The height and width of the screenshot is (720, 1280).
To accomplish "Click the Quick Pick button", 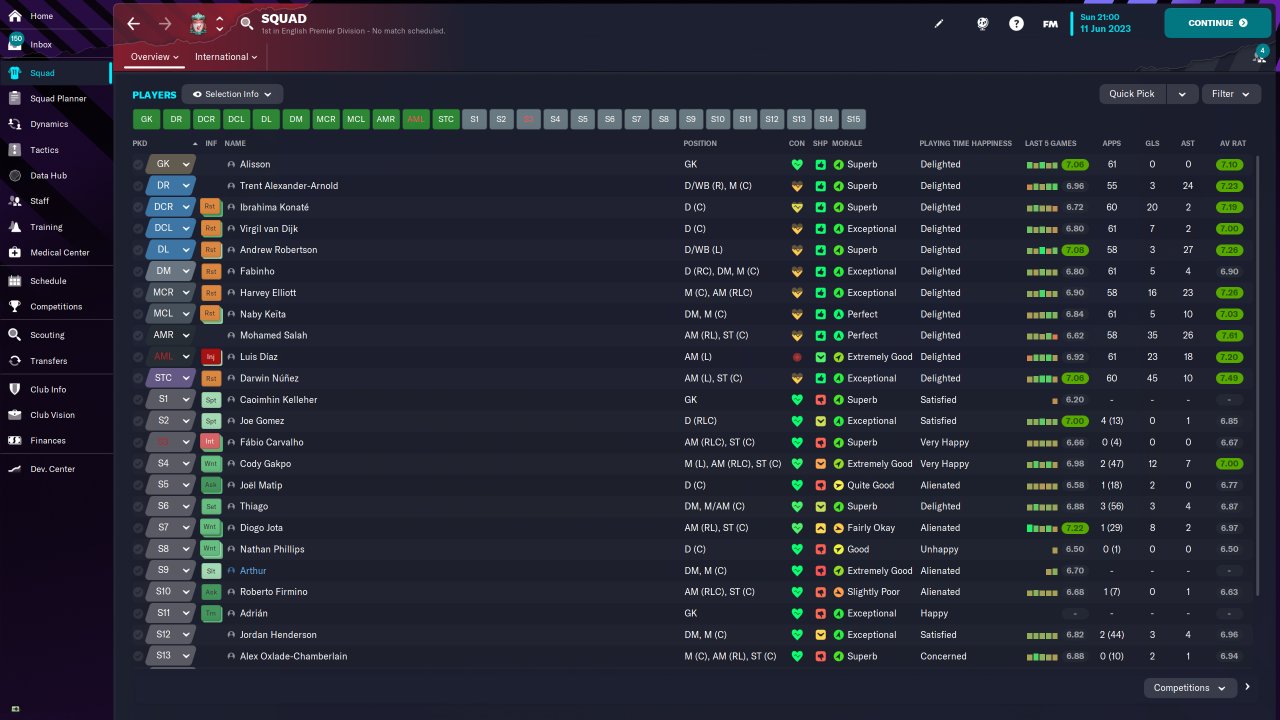I will click(x=1132, y=94).
